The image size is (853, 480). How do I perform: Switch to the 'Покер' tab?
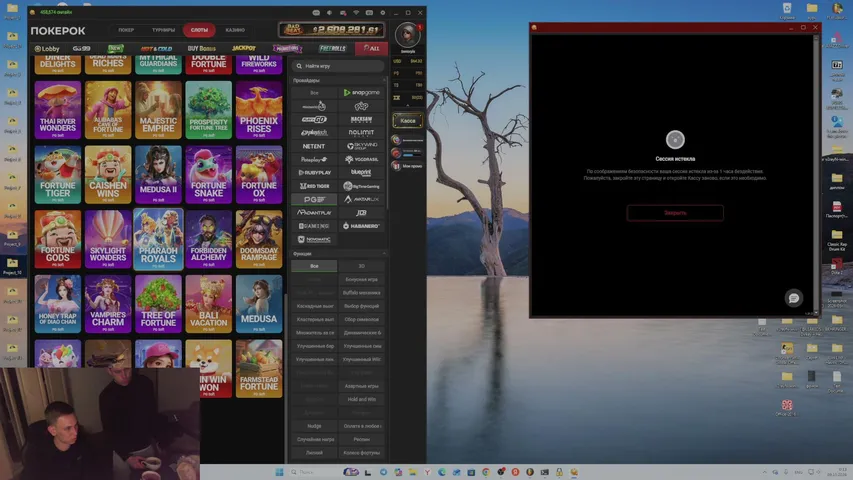[126, 30]
